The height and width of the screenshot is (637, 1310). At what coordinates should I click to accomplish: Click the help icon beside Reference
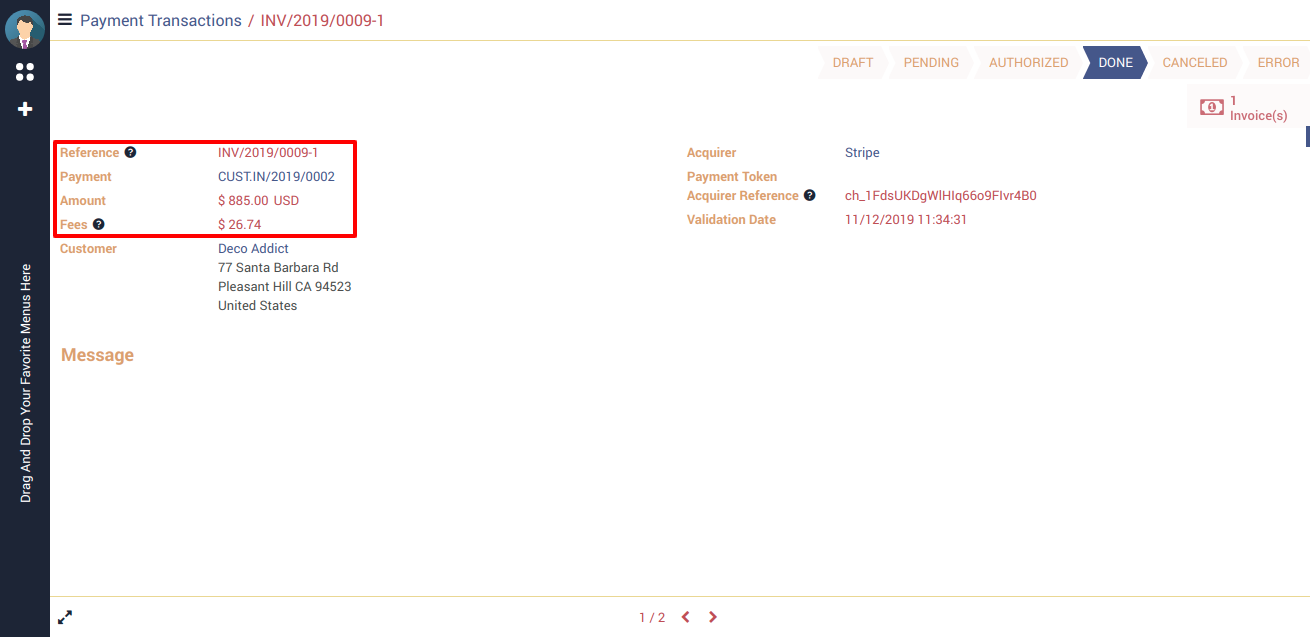point(130,153)
